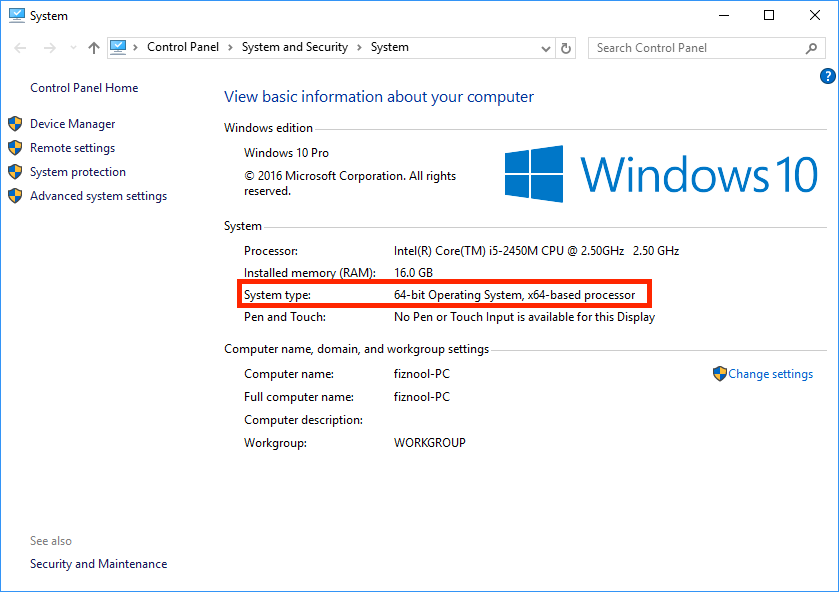Screen dimensions: 839x592
Task: Click the search magnifier icon
Action: pyautogui.click(x=810, y=47)
